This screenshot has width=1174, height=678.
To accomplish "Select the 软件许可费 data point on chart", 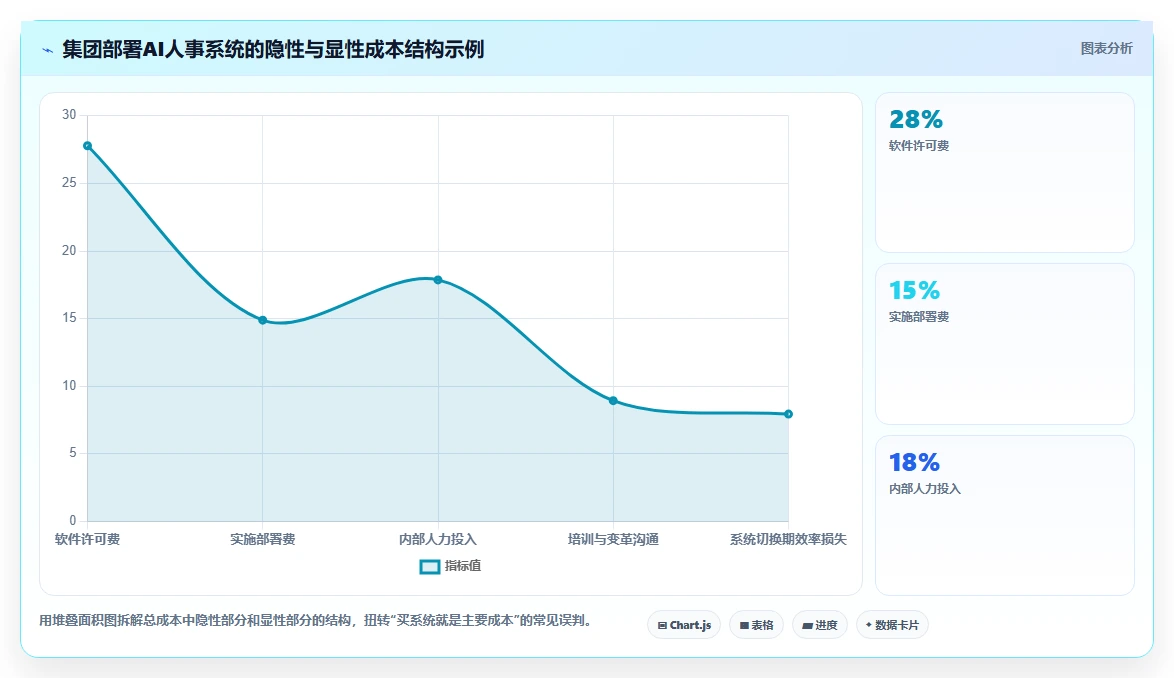I will pyautogui.click(x=88, y=146).
